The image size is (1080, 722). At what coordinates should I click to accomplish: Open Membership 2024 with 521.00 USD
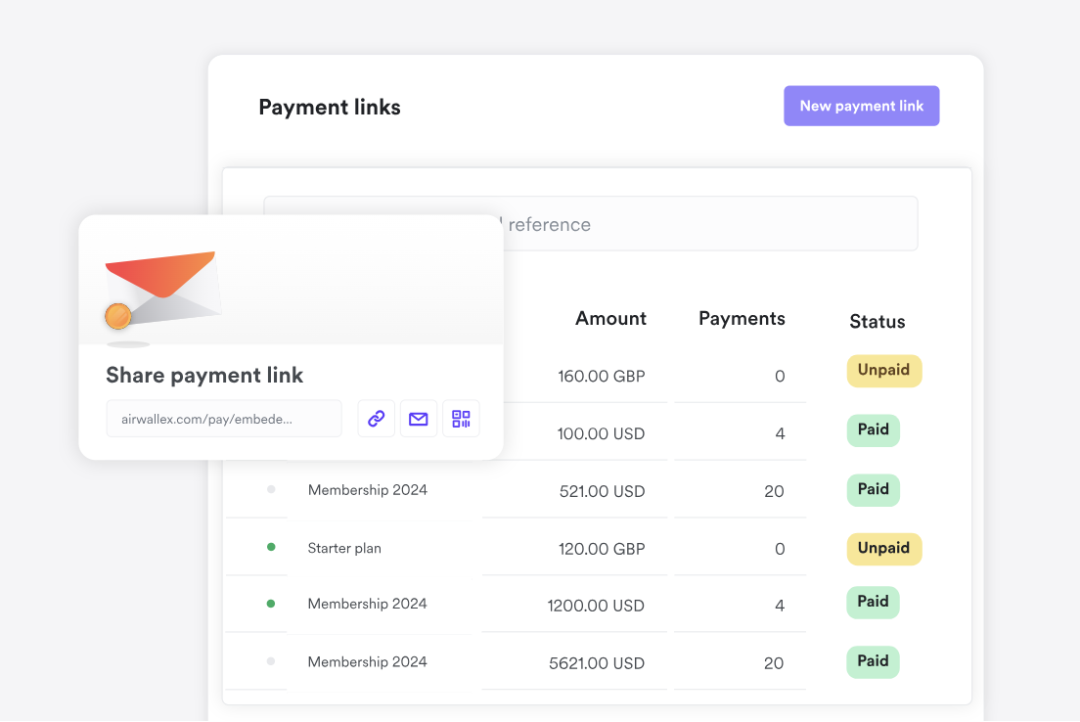point(367,490)
